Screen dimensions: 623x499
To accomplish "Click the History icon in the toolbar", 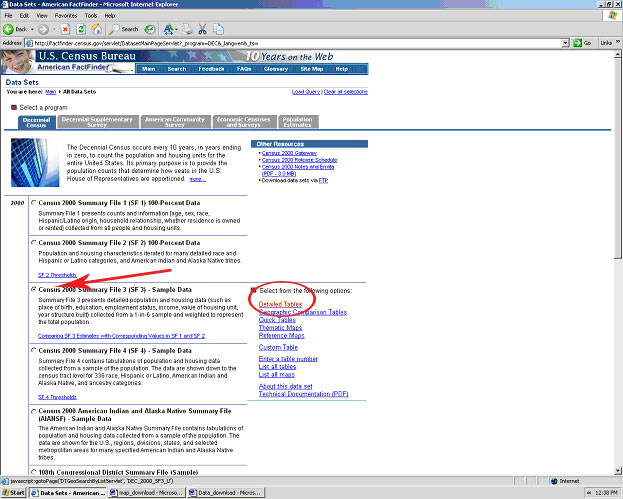I will (x=150, y=29).
